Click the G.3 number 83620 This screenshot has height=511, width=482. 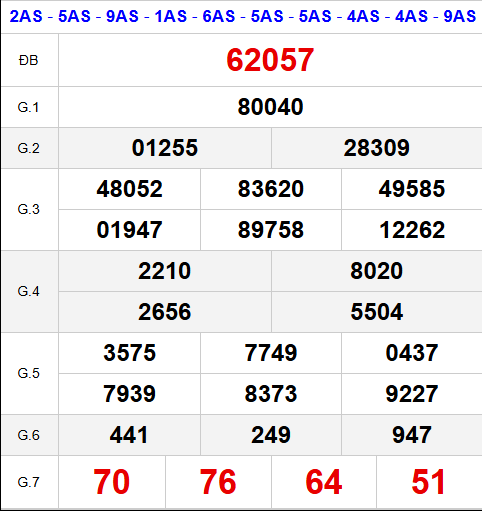pyautogui.click(x=271, y=189)
